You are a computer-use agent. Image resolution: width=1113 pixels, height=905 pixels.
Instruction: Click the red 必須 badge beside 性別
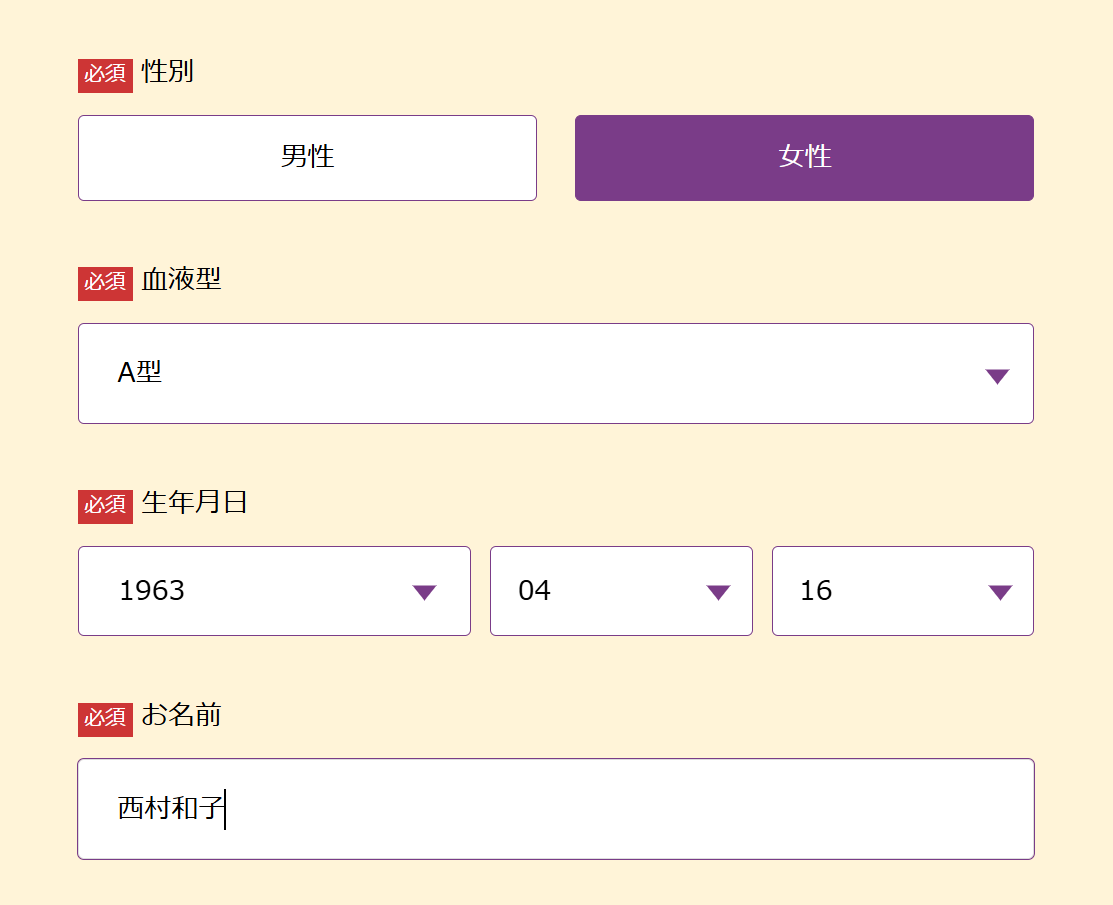tap(105, 75)
